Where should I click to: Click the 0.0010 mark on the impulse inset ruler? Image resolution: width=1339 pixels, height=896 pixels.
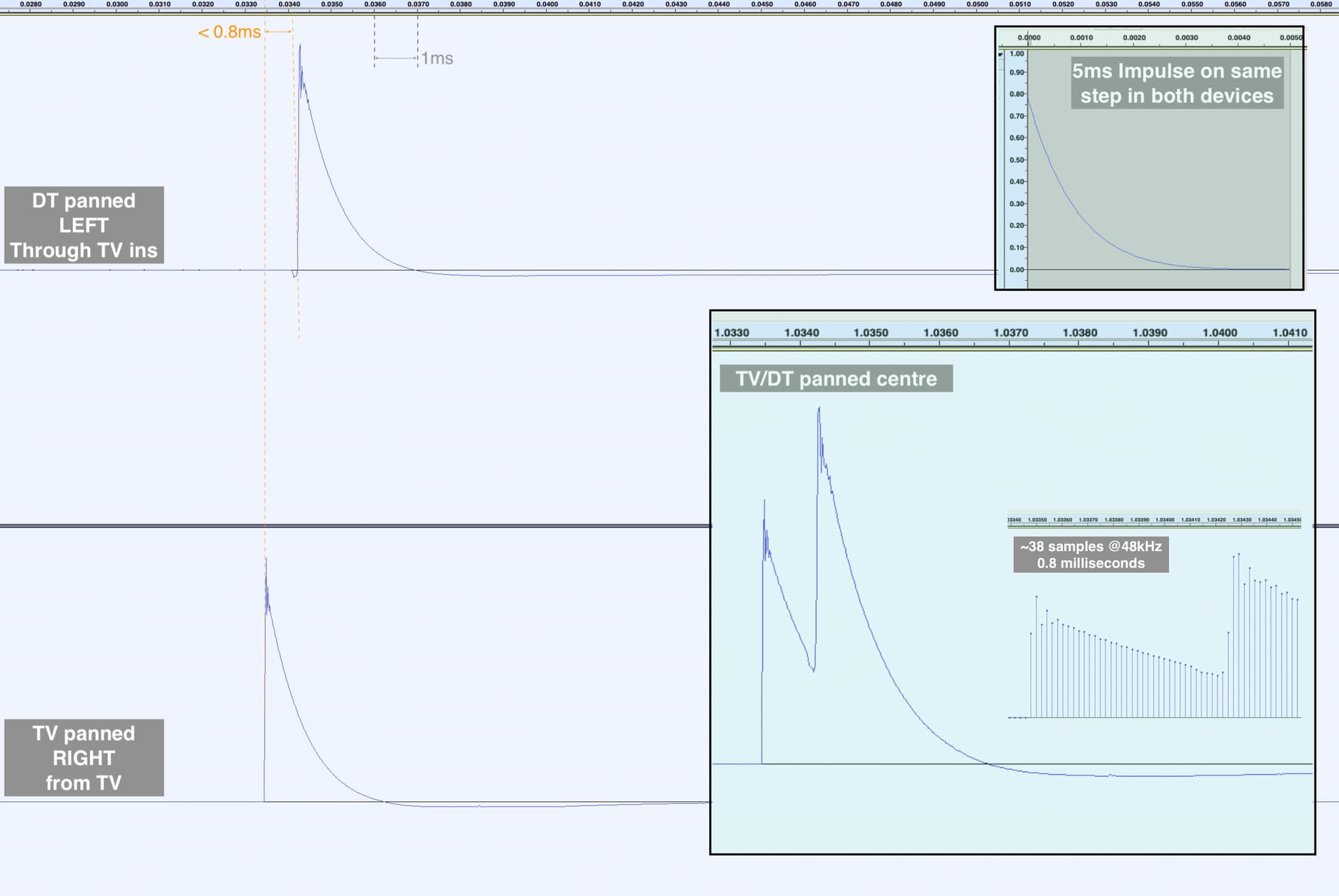pyautogui.click(x=1082, y=38)
